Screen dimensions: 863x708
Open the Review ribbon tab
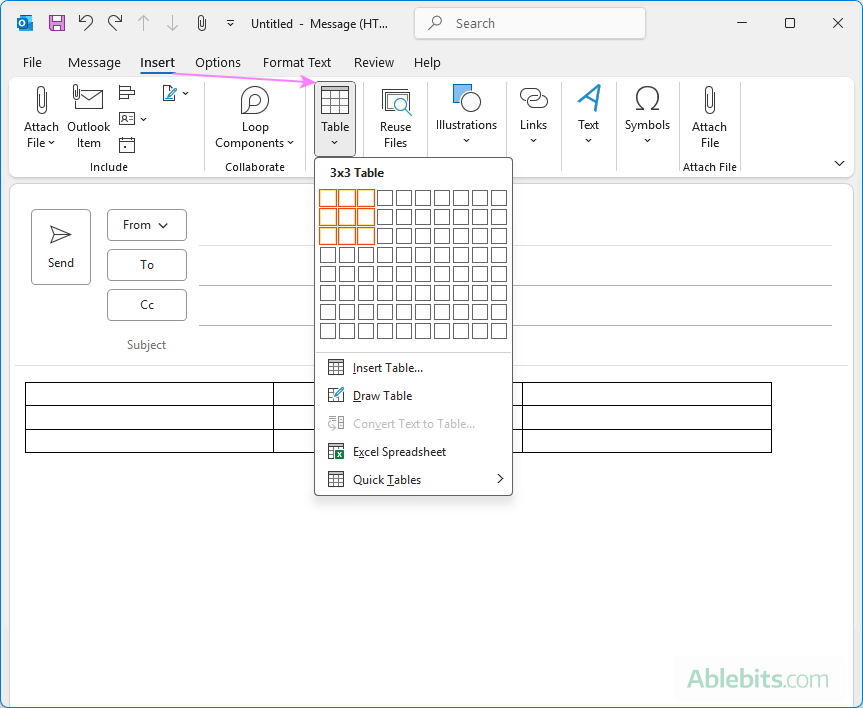pyautogui.click(x=373, y=62)
